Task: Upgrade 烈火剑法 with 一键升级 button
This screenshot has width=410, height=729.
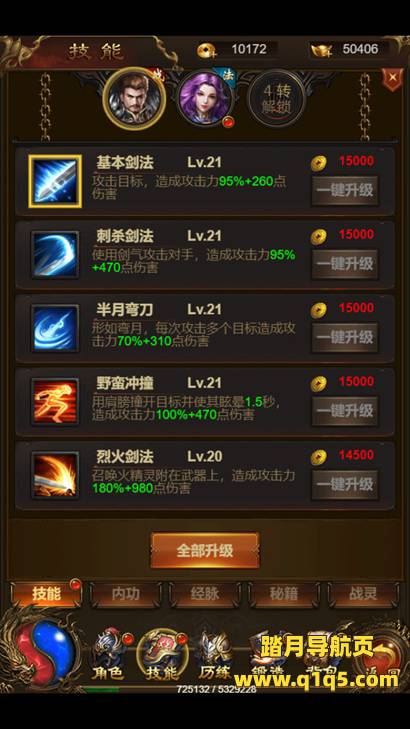Action: [x=345, y=484]
